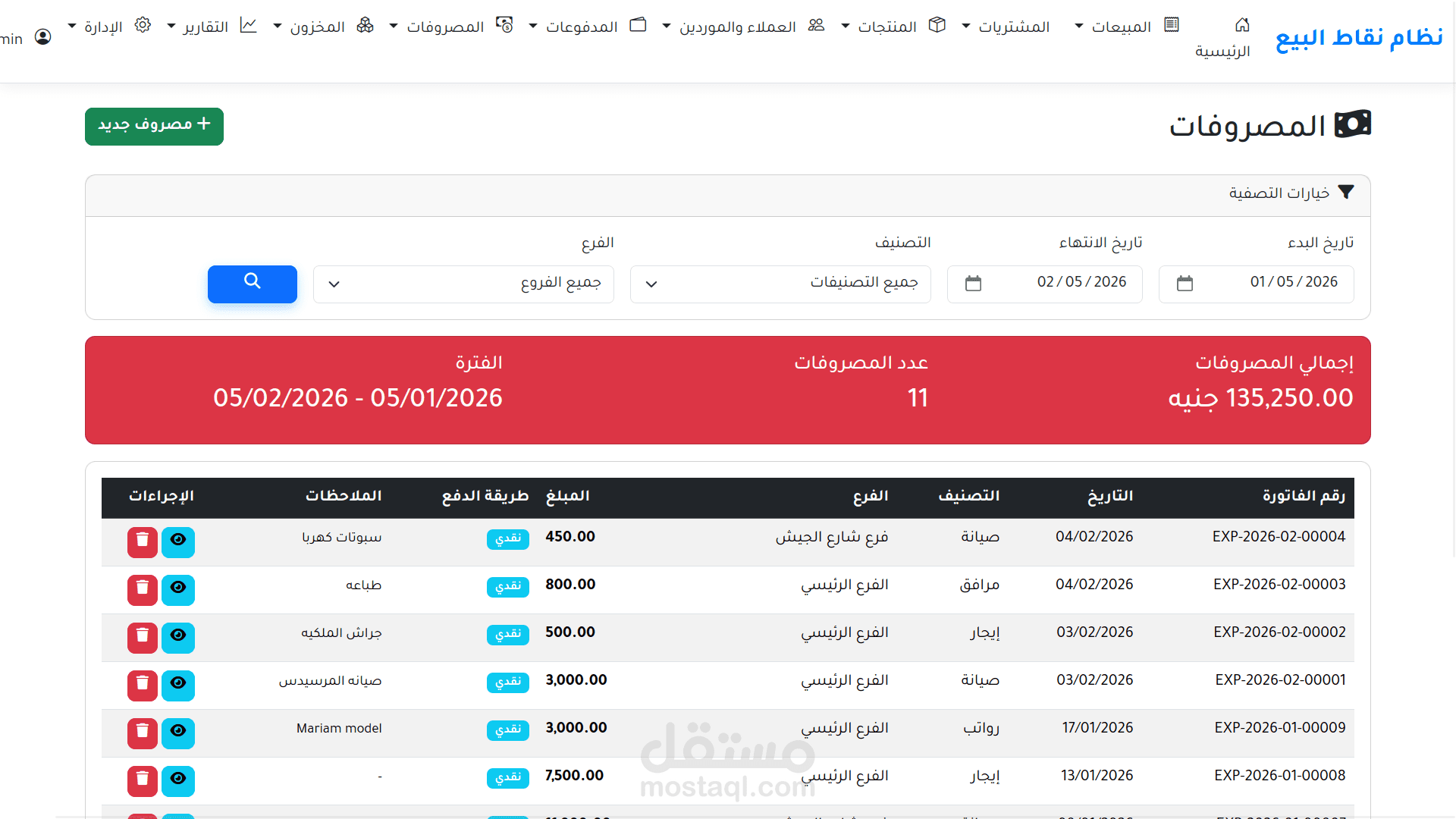This screenshot has height=819, width=1456.
Task: Click the horizontal scrollbar at page bottom
Action: [728, 817]
